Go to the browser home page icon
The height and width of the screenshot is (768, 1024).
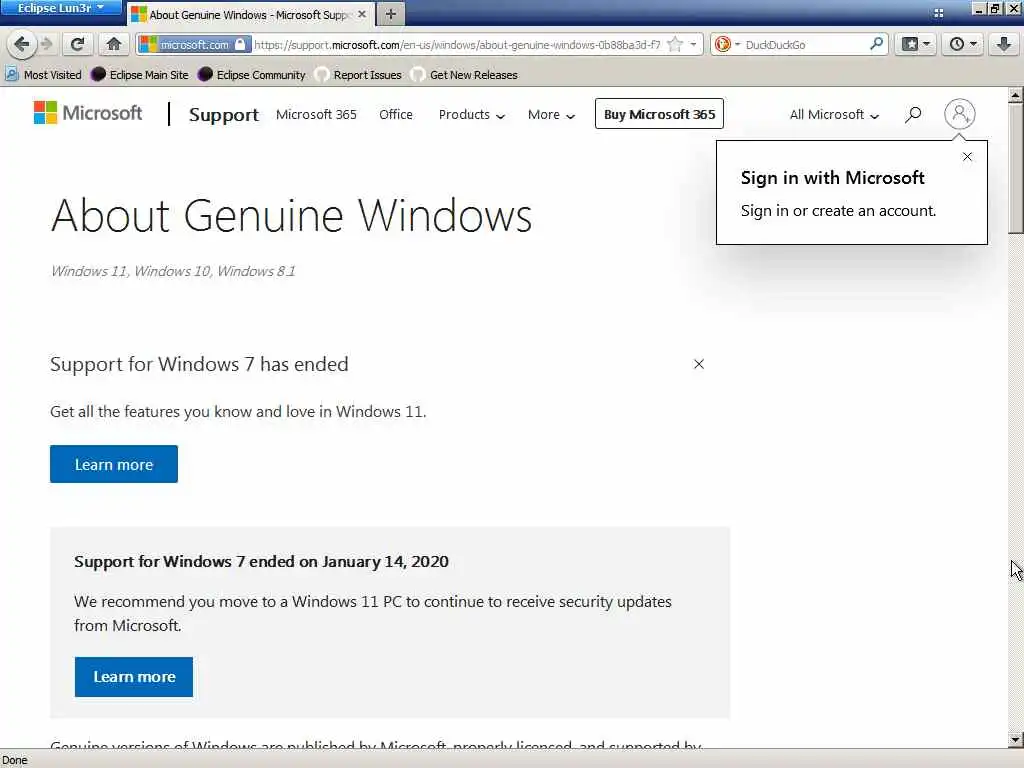(x=114, y=44)
